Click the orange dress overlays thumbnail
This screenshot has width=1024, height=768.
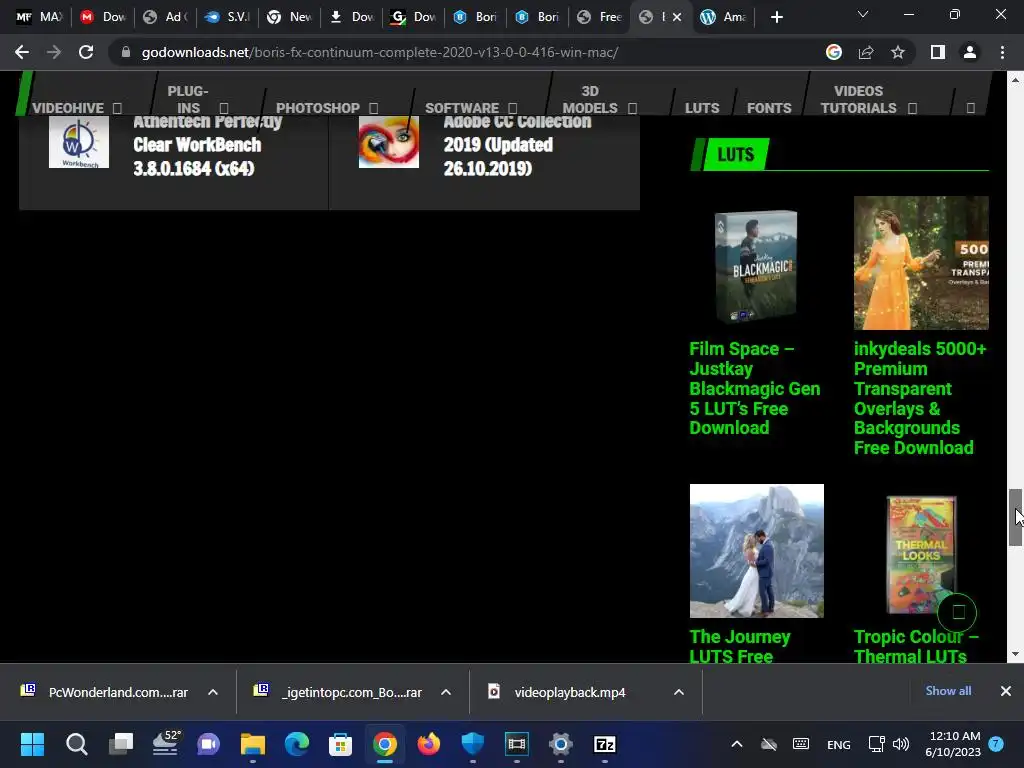[921, 263]
